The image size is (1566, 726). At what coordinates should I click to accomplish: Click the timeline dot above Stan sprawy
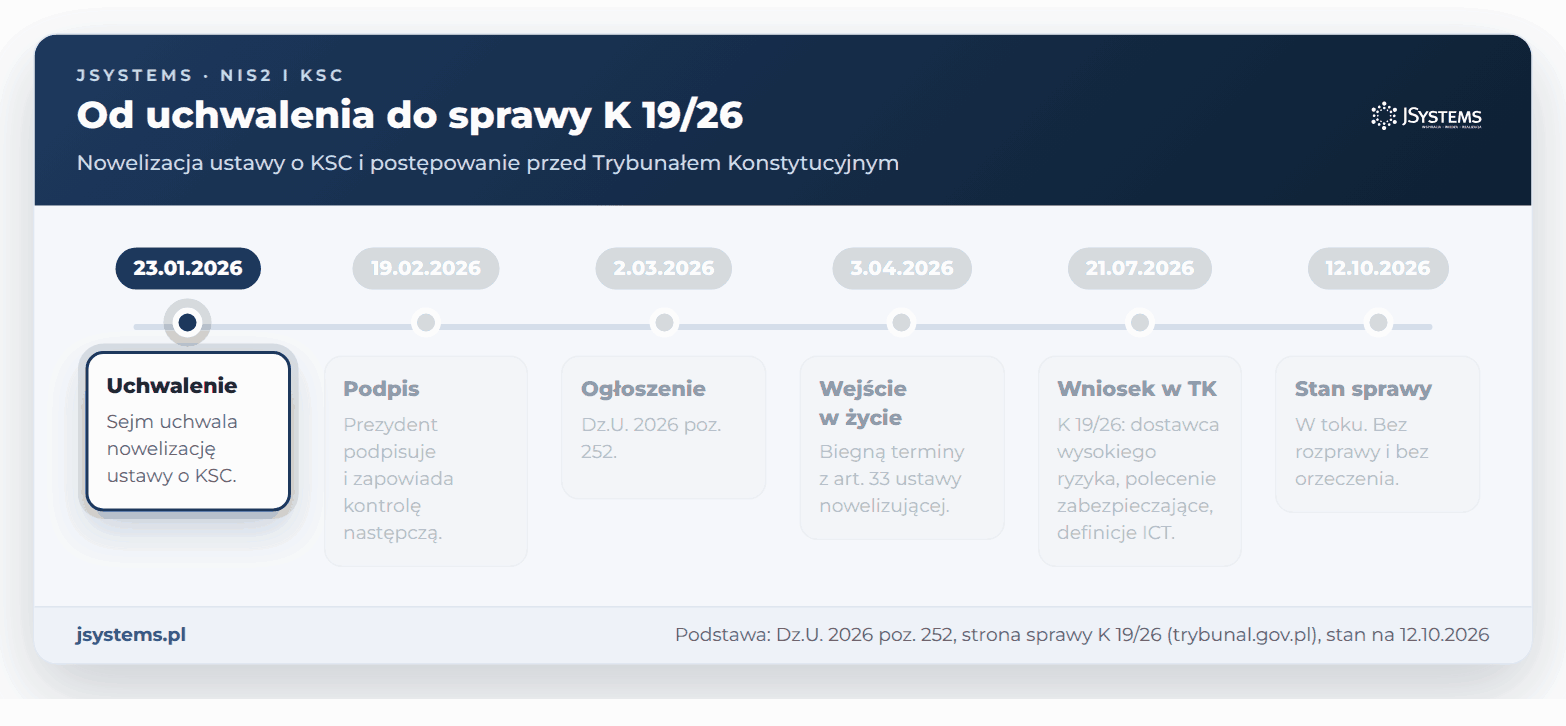coord(1378,322)
